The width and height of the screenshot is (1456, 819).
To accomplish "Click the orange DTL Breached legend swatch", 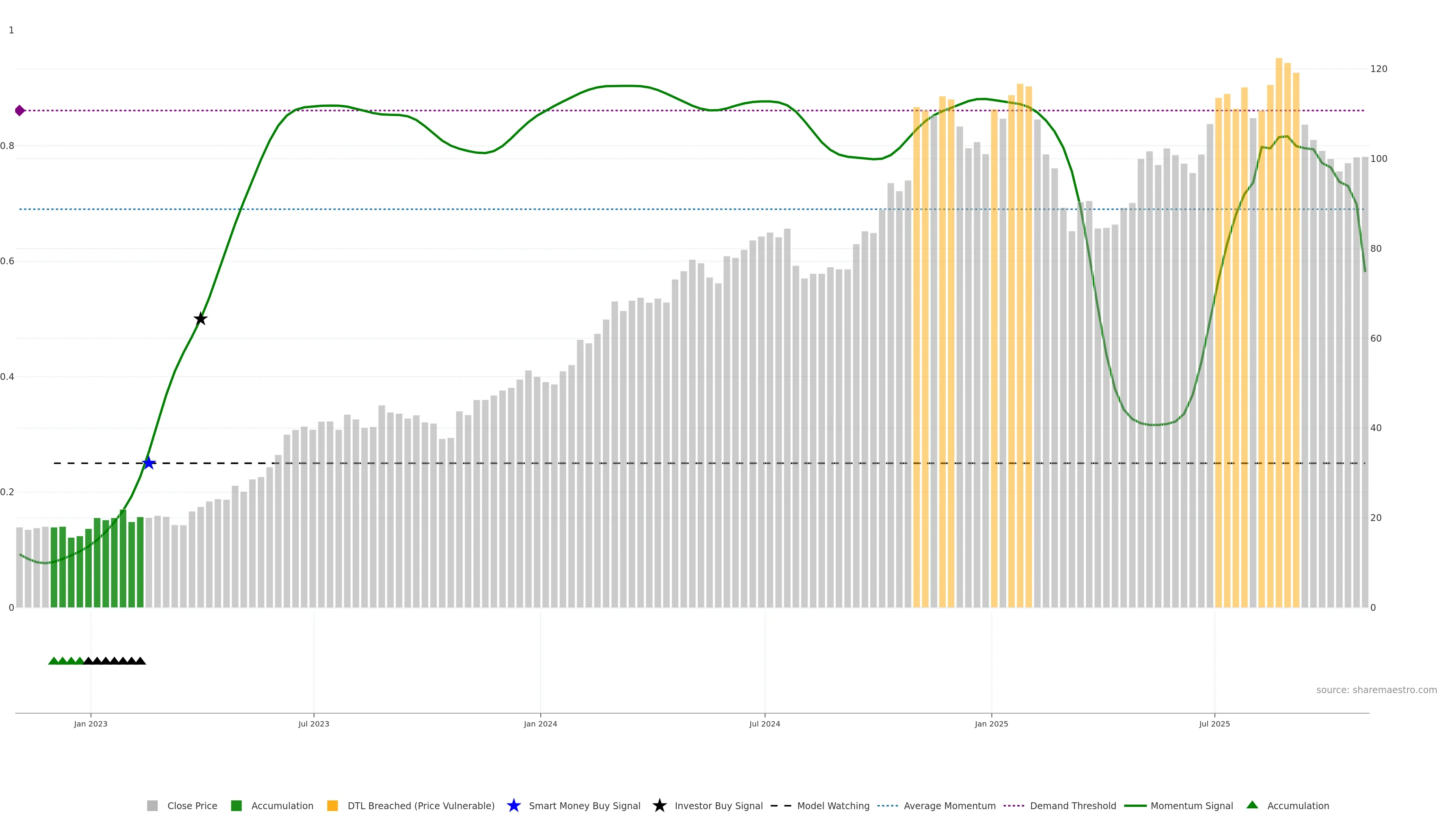I will coord(333,805).
